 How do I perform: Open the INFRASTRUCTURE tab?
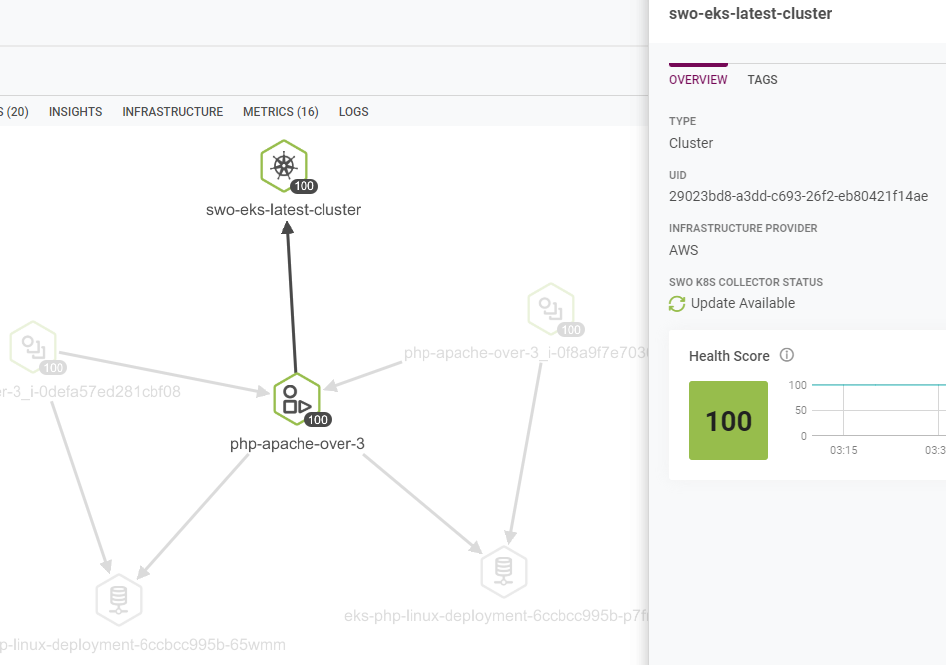(x=173, y=112)
